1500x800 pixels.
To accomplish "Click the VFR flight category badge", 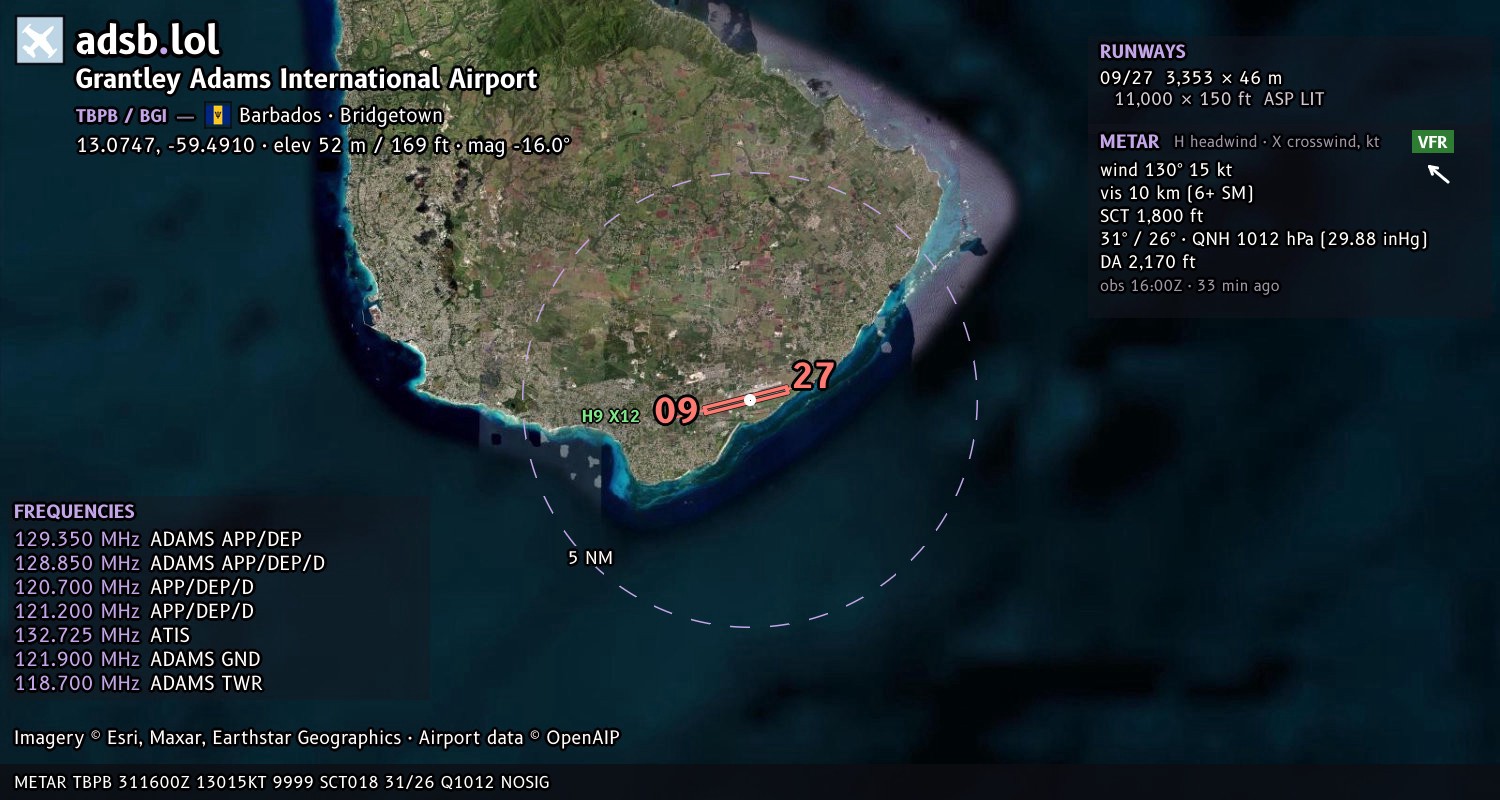I will [1433, 142].
